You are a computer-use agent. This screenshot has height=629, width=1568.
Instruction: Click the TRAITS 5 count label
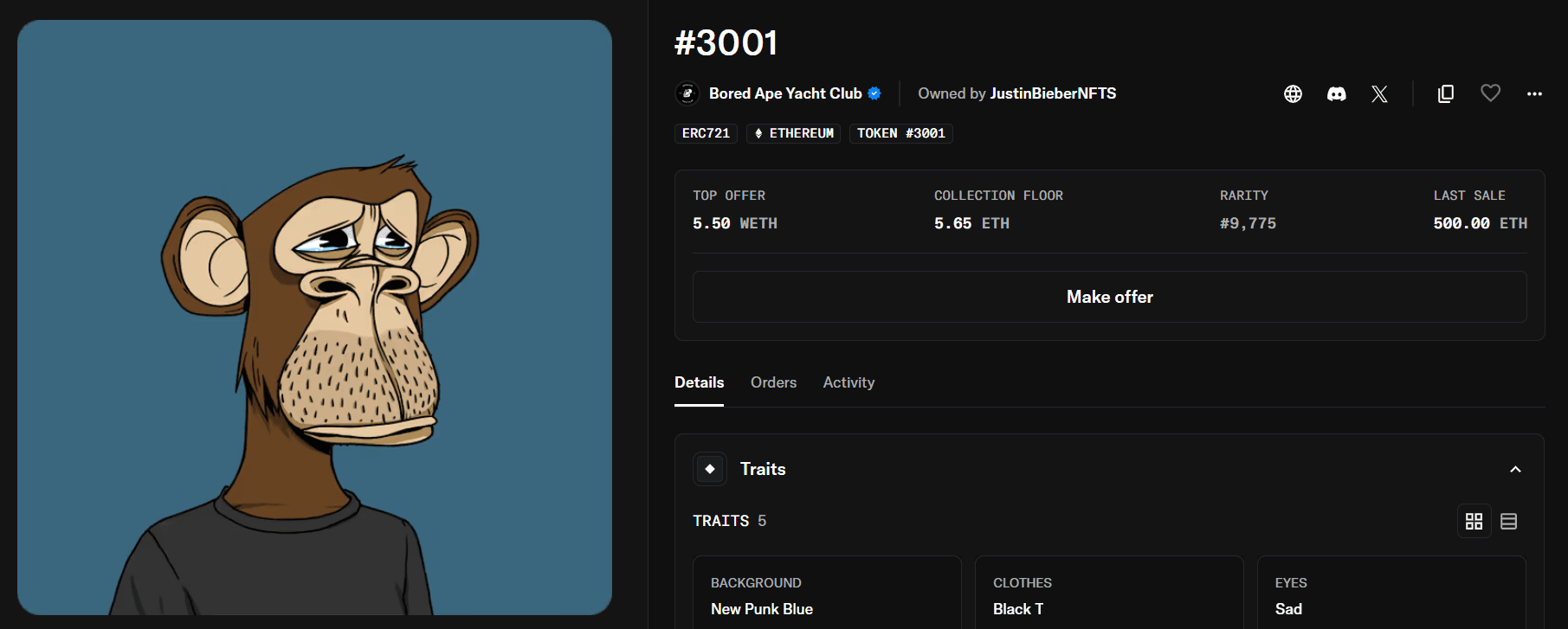coord(729,521)
